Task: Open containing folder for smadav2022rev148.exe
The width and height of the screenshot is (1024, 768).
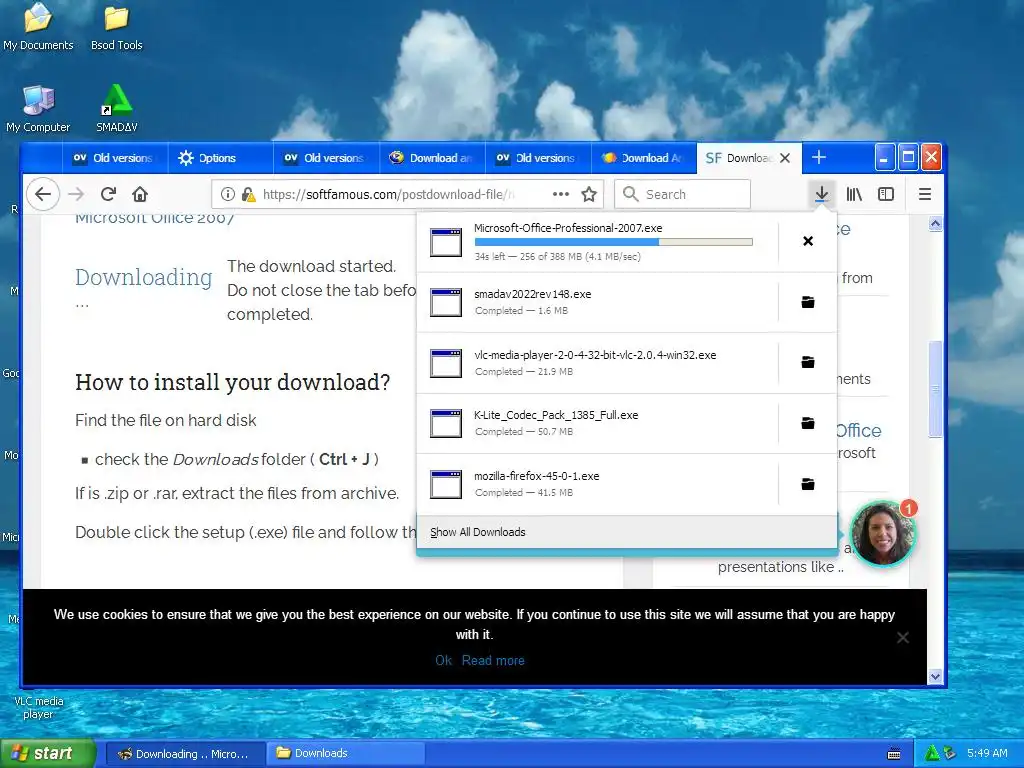Action: tap(808, 302)
